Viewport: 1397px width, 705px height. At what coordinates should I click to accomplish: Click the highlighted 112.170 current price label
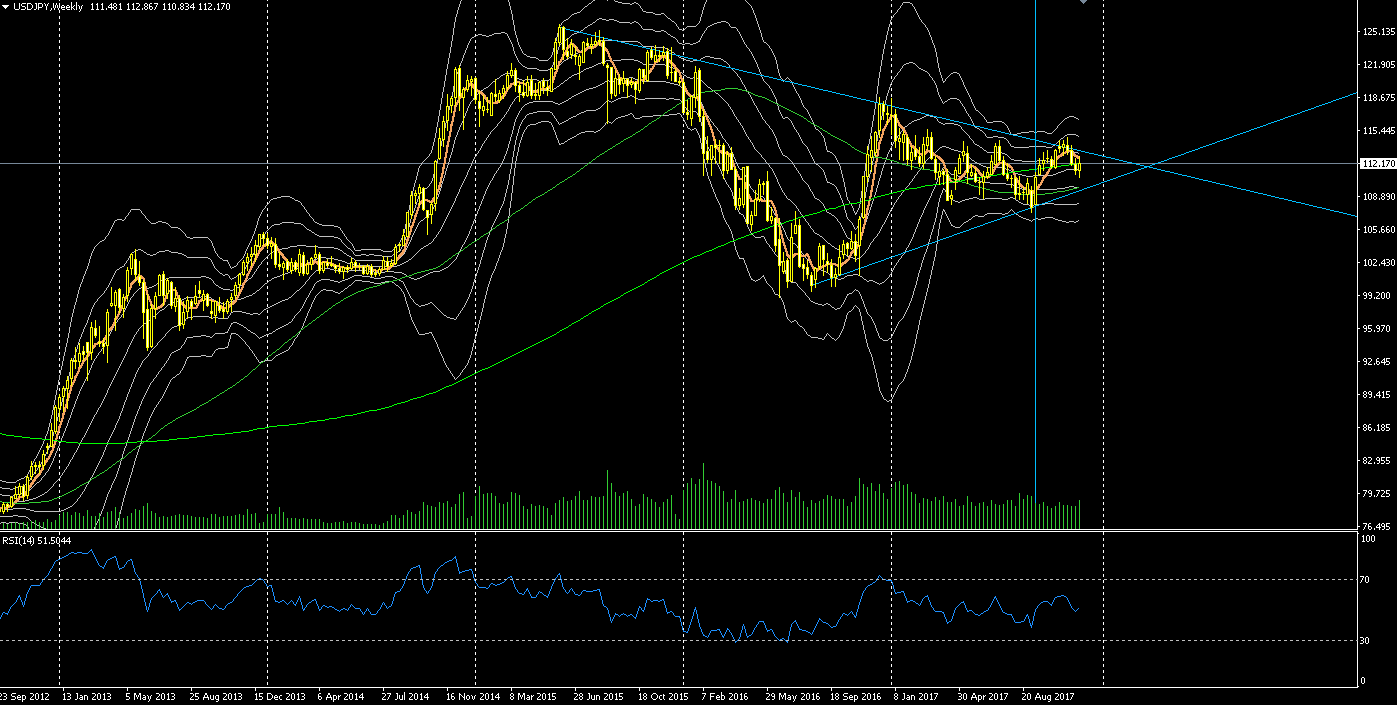click(x=1378, y=164)
